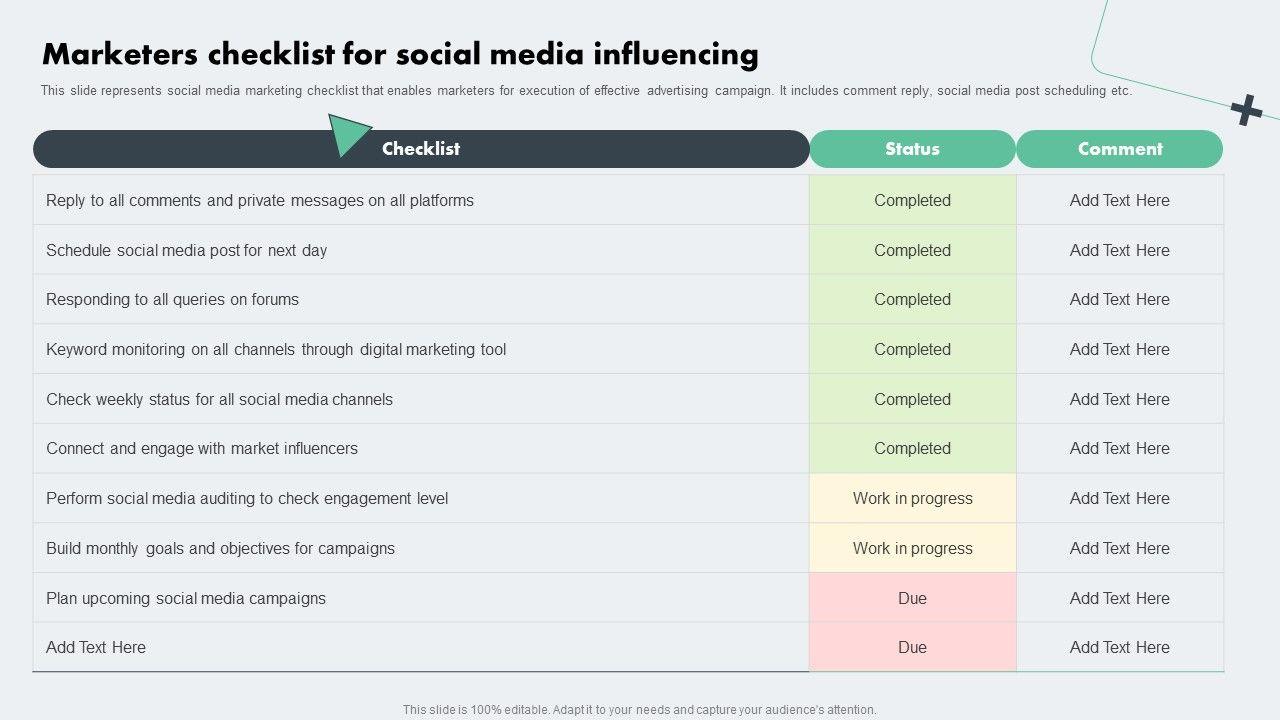This screenshot has height=720, width=1280.
Task: Click comment field for 'Reply to all comments' row
Action: [x=1119, y=200]
